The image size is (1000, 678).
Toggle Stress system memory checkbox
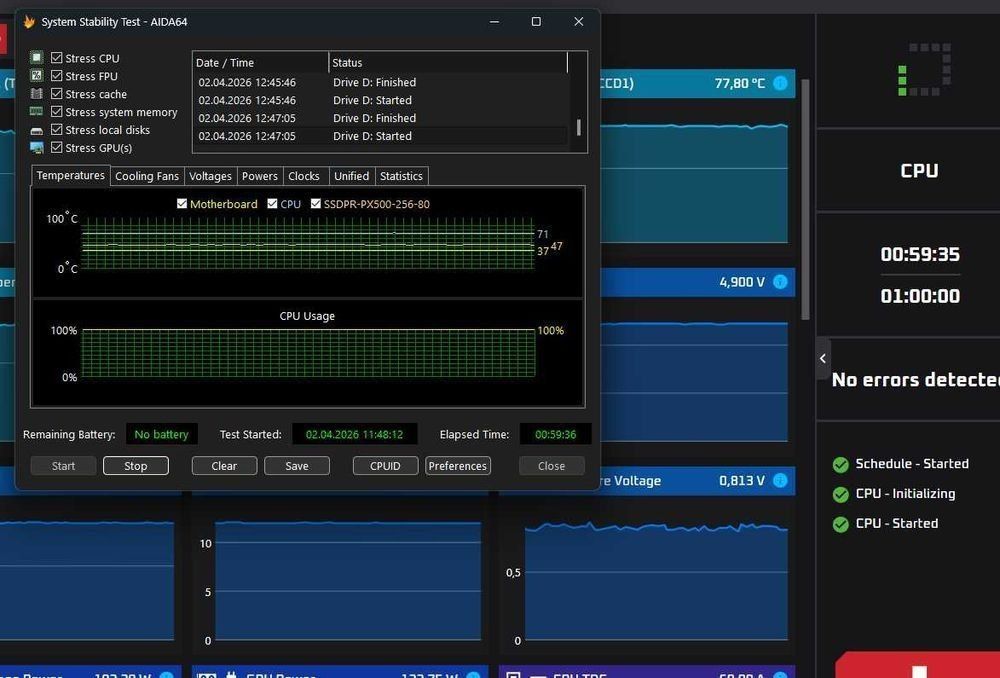click(x=57, y=112)
